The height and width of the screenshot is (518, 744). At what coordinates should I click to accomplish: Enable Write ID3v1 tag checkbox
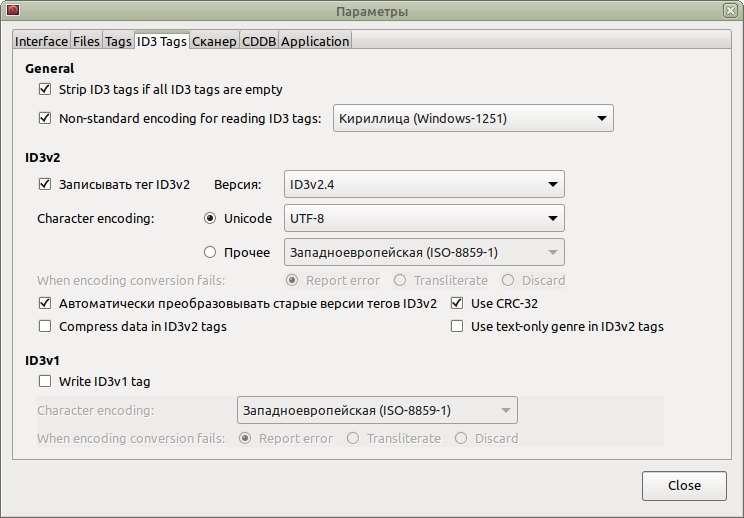[x=44, y=381]
